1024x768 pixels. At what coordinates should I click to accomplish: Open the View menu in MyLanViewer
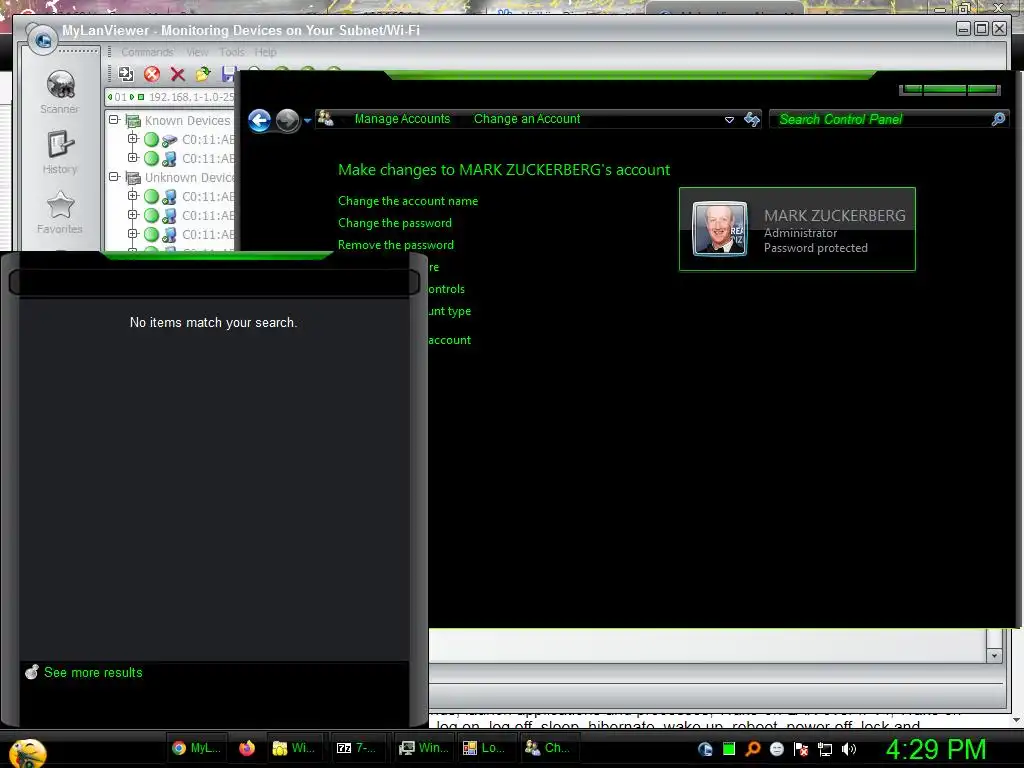point(197,52)
